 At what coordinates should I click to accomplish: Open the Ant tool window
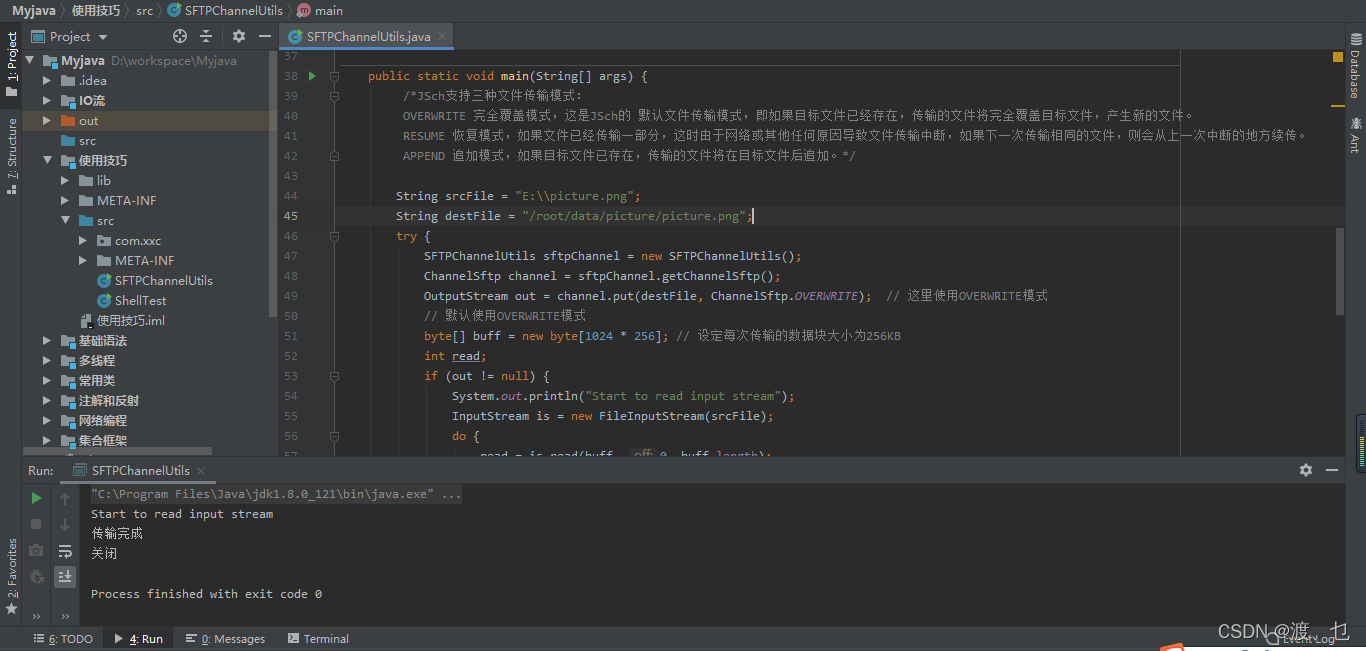(x=1354, y=134)
